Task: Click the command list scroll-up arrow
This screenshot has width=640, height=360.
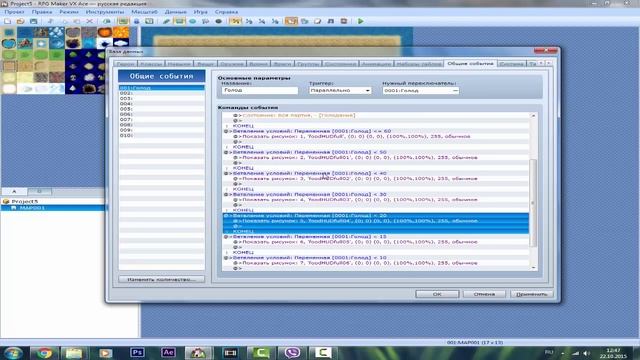Action: tap(533, 116)
